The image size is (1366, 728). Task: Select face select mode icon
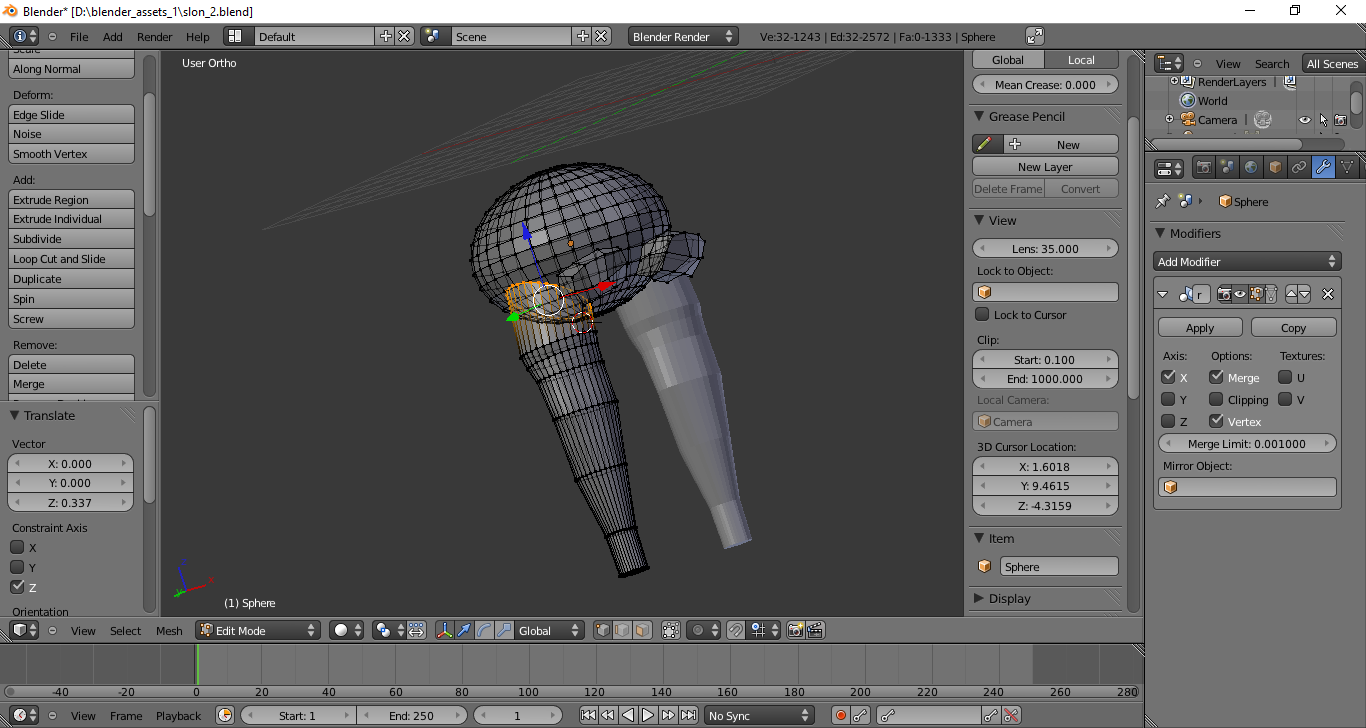click(642, 630)
